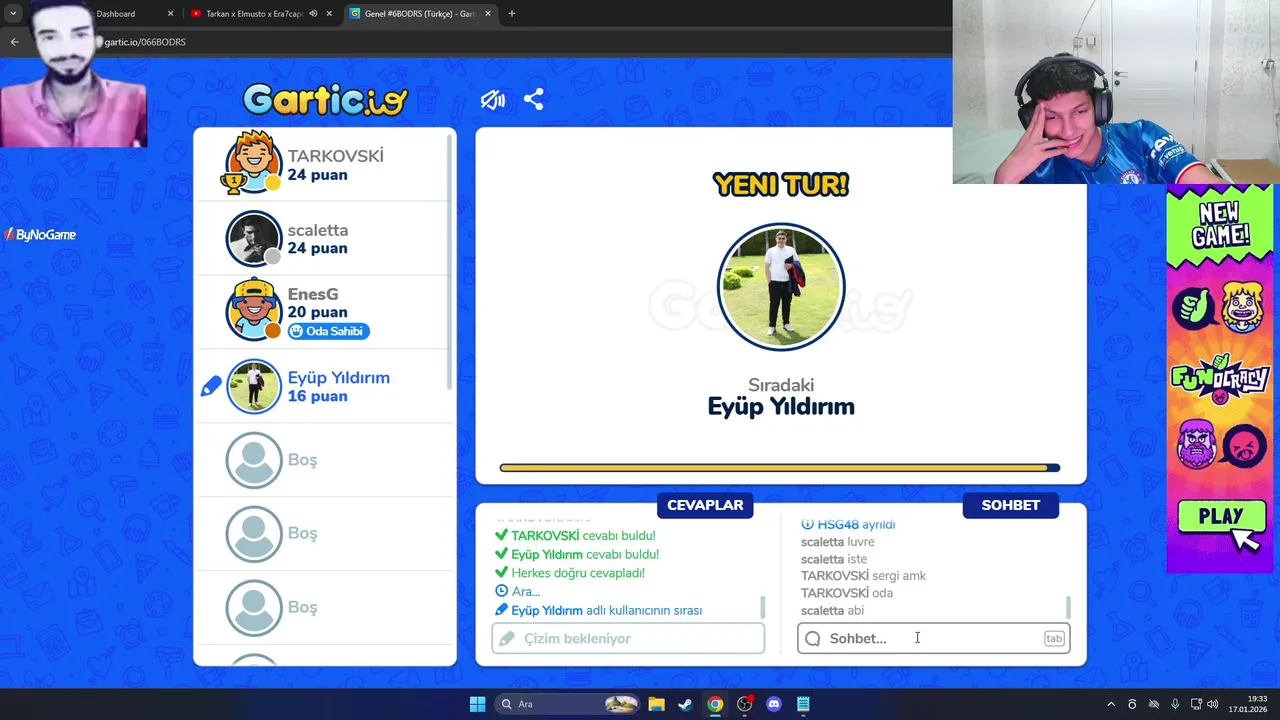The image size is (1280, 720).
Task: Click the player list scrollbar
Action: point(449,262)
